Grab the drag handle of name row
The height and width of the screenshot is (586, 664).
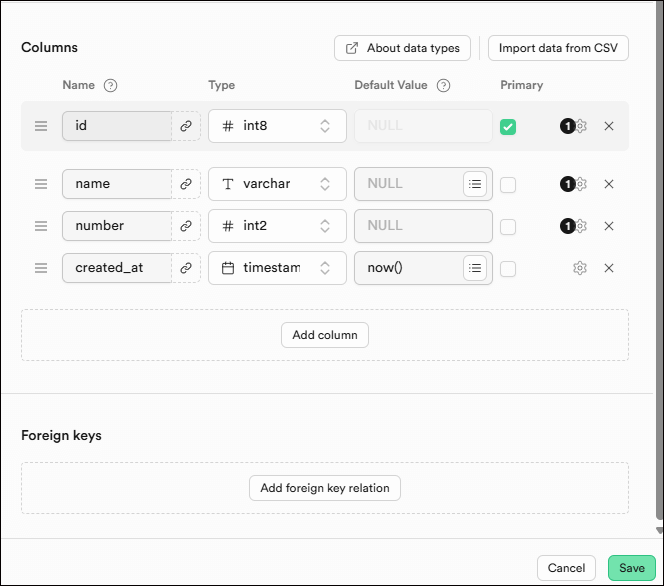[41, 184]
